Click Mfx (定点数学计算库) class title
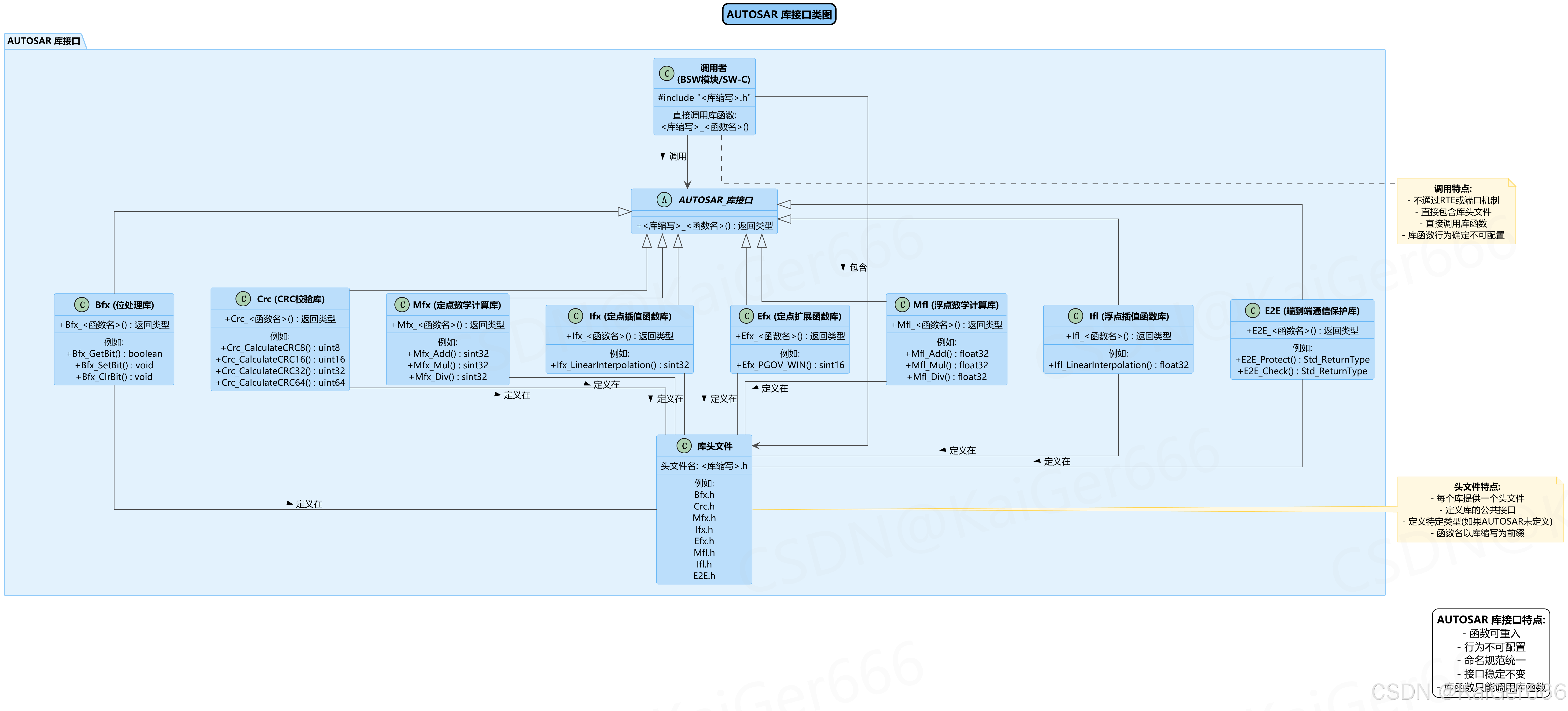 457,305
